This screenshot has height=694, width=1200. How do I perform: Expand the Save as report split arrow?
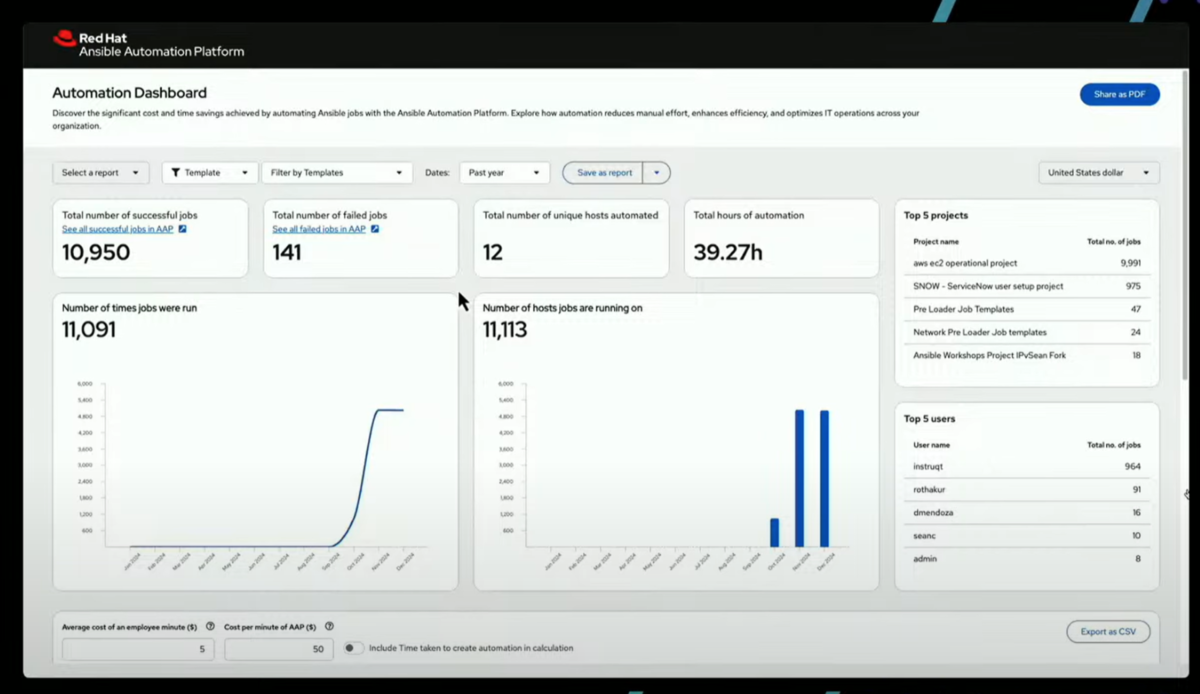657,173
